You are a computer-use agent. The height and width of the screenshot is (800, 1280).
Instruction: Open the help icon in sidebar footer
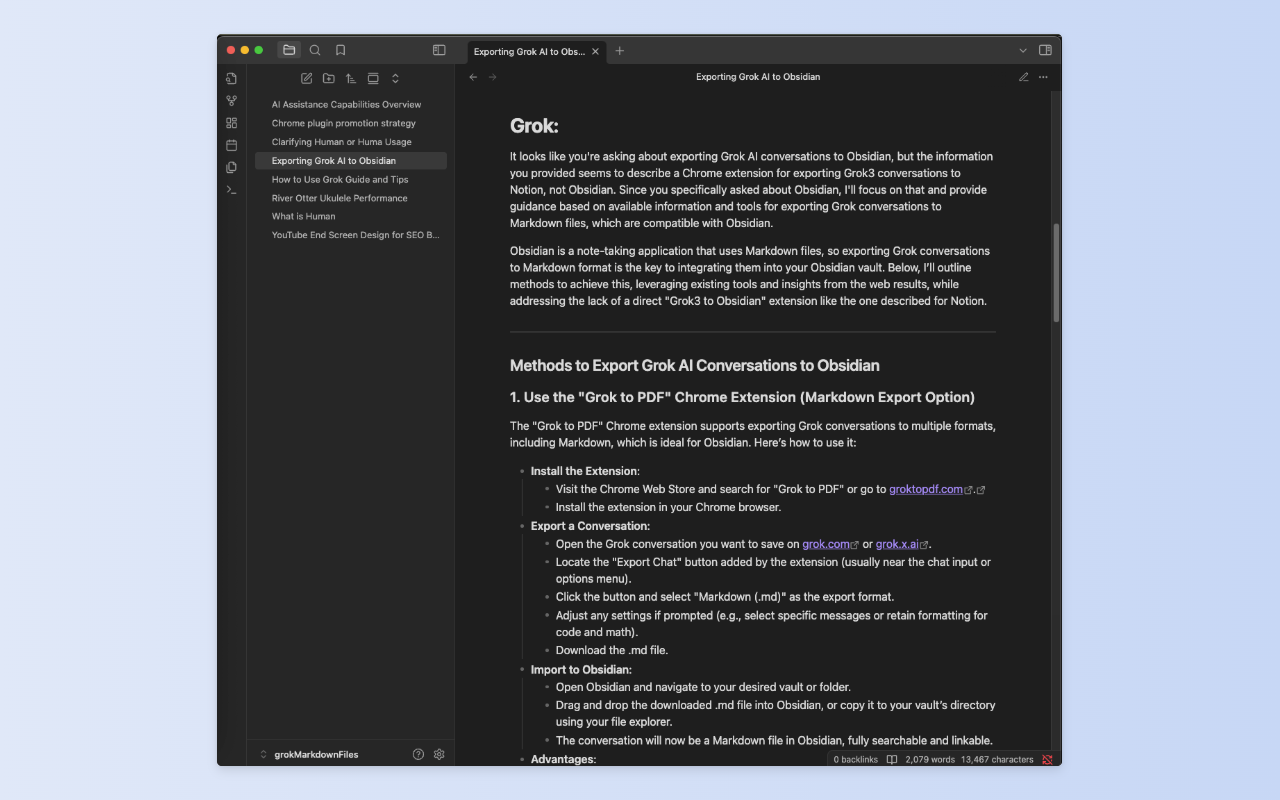pos(418,754)
